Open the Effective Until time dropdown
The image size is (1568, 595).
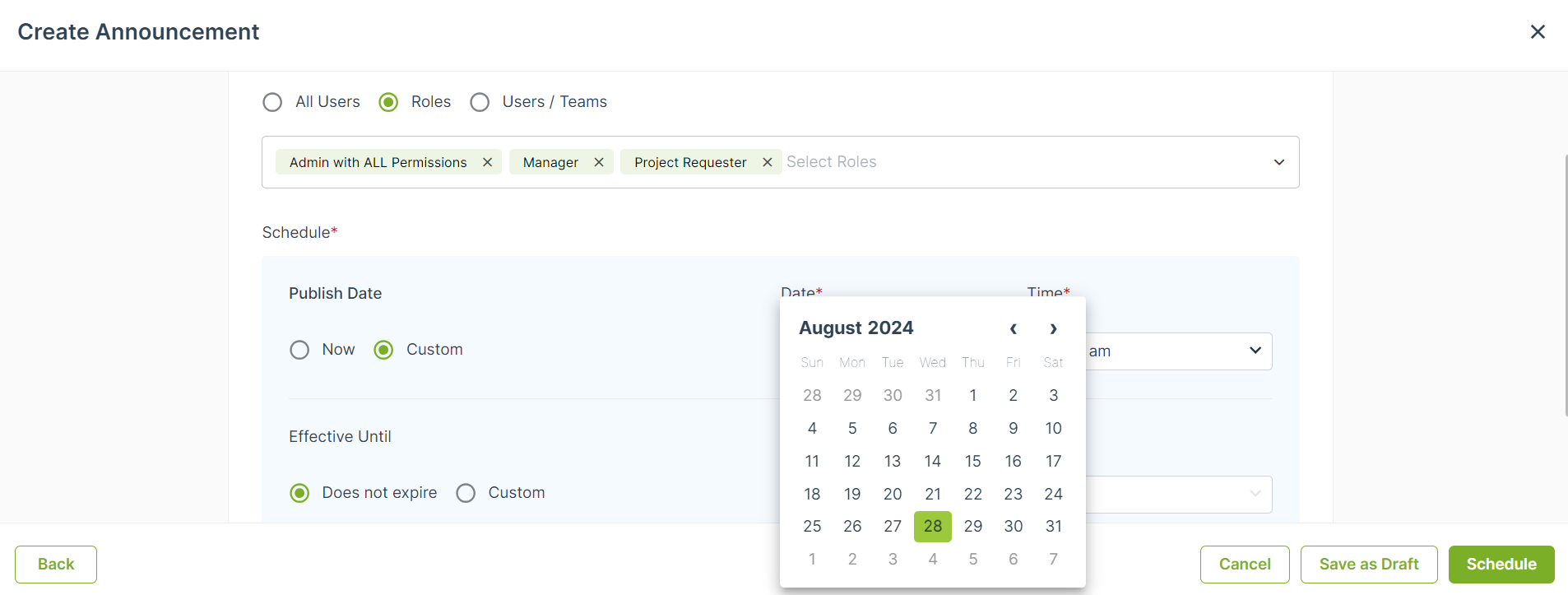coord(1178,495)
